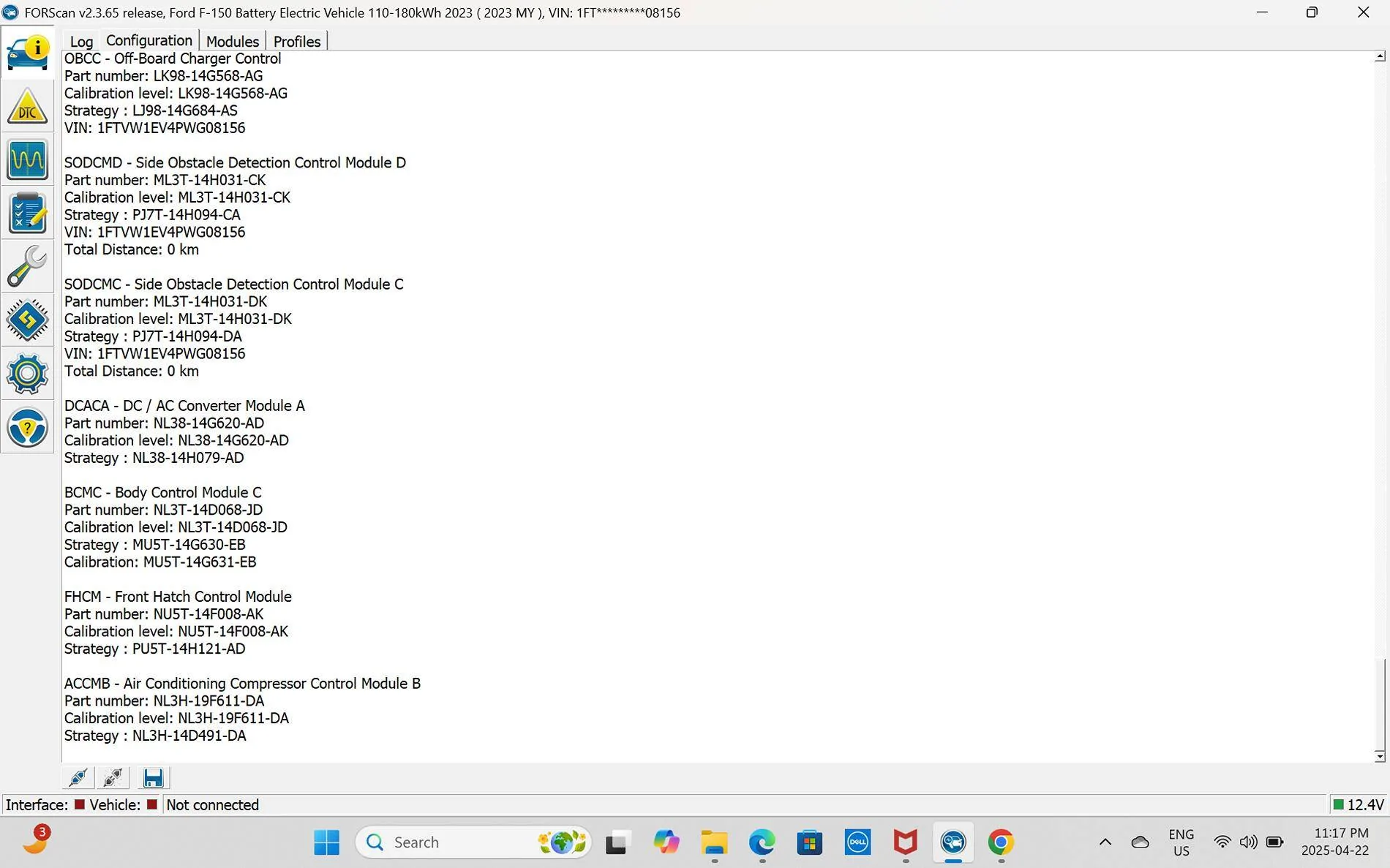
Task: Open the steering wheel Help section
Action: pyautogui.click(x=28, y=427)
